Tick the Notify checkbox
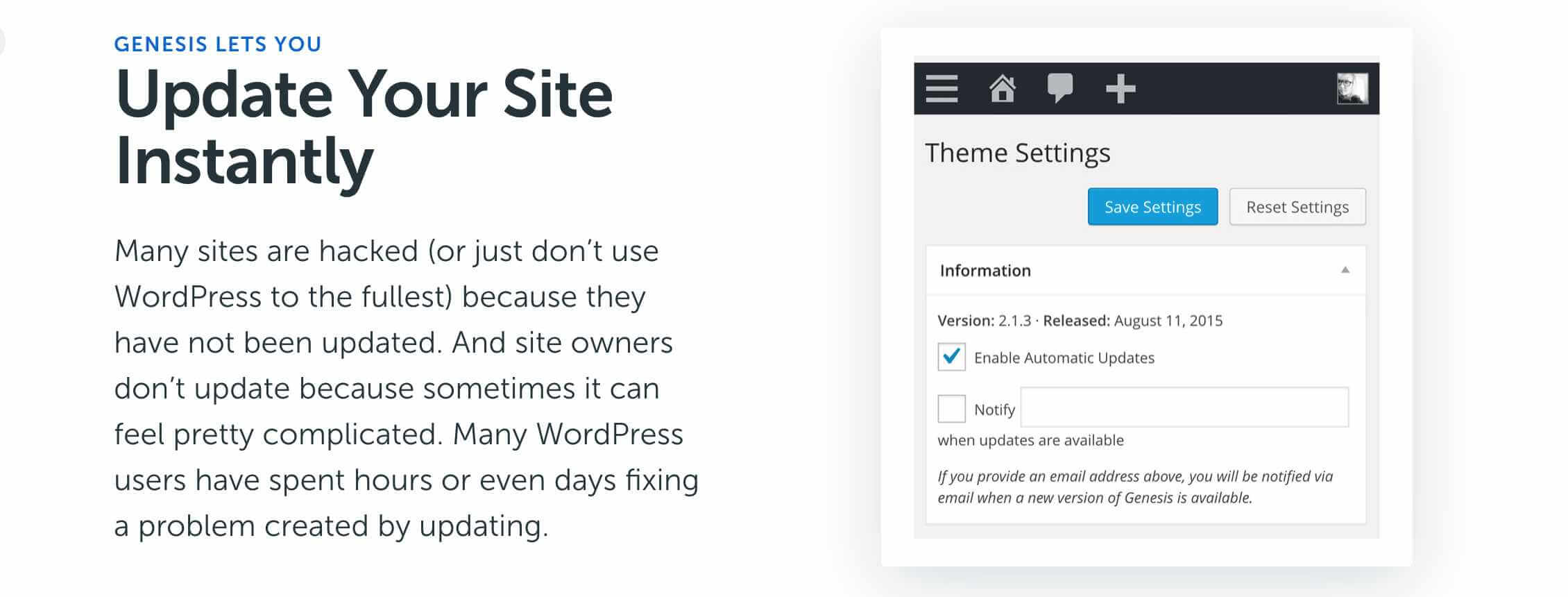 tap(951, 409)
